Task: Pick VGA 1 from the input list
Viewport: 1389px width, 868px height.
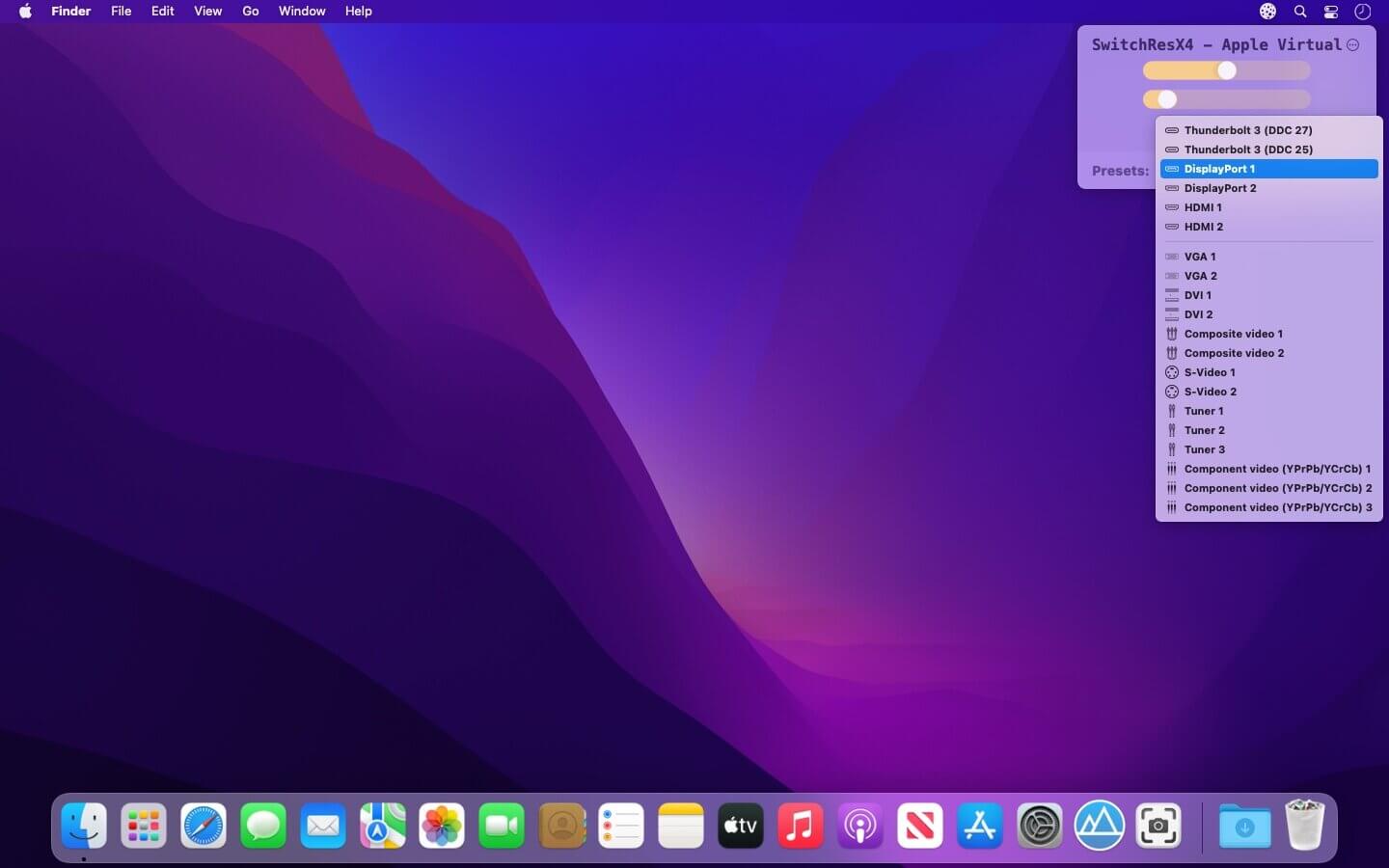Action: point(1200,257)
